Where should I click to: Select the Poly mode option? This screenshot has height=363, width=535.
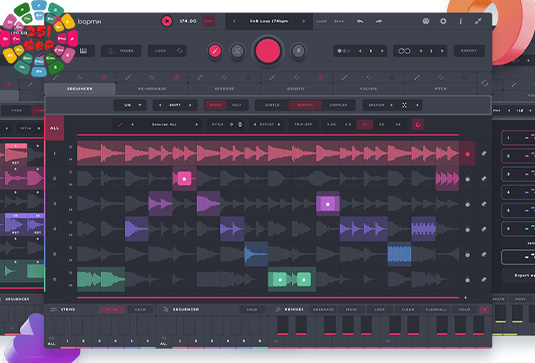(x=236, y=105)
